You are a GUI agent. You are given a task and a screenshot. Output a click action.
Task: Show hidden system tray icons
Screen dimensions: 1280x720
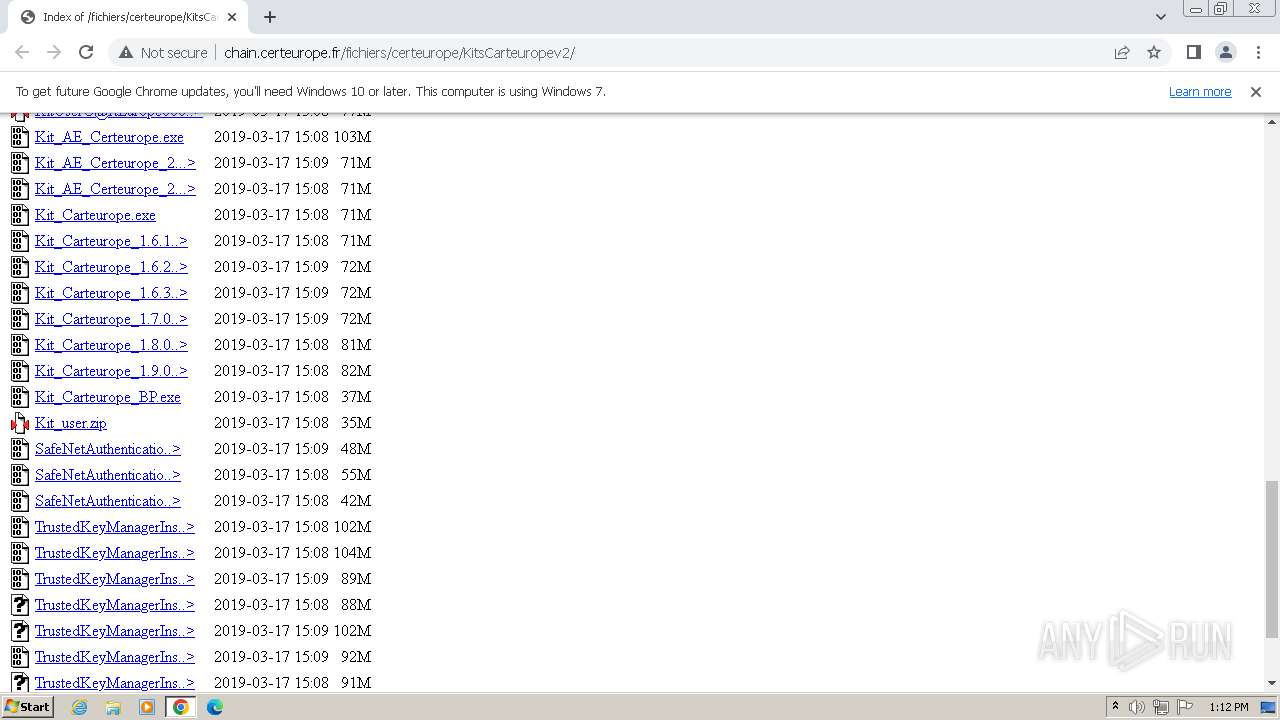tap(1115, 707)
